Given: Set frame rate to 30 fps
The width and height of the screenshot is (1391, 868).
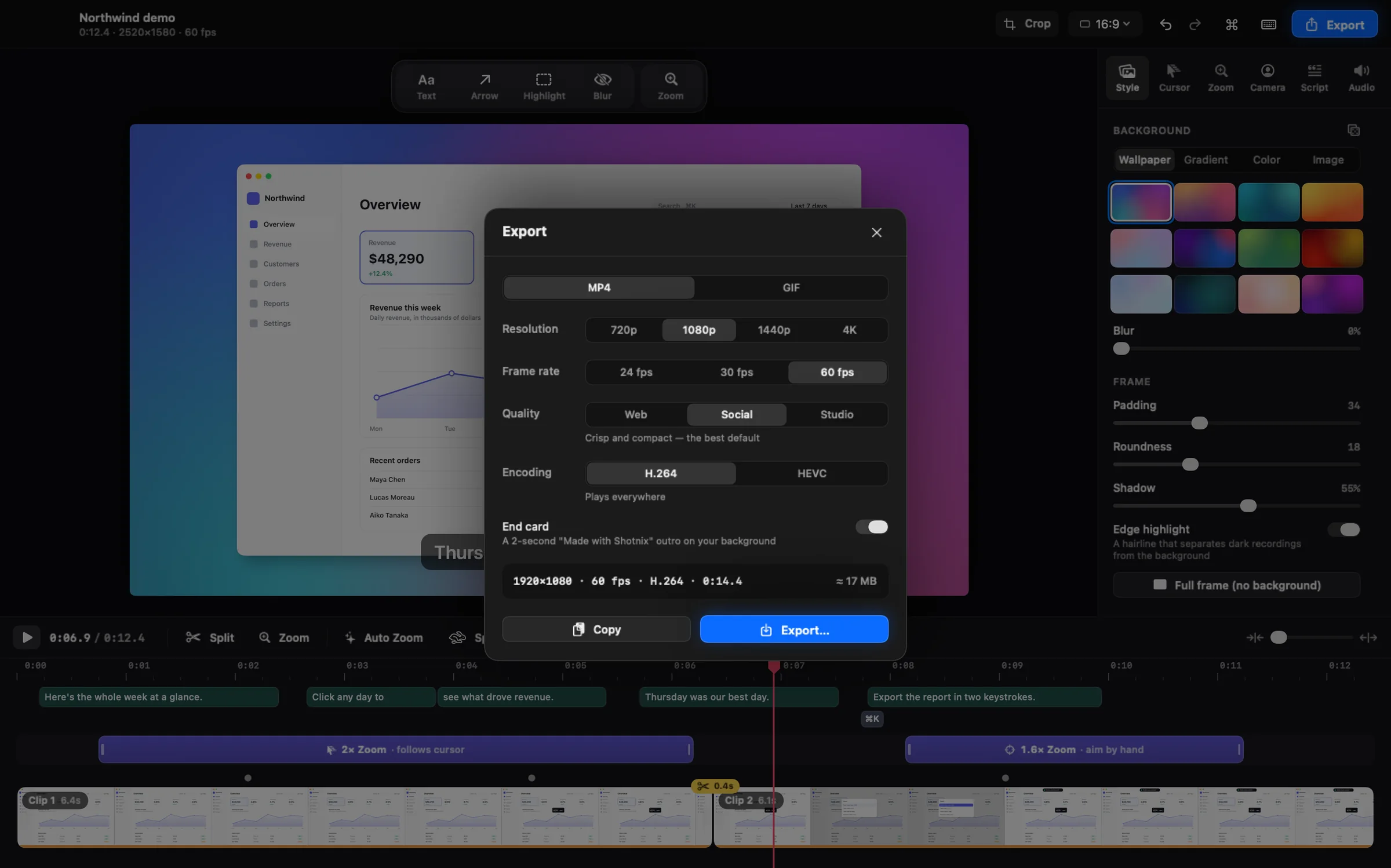Looking at the screenshot, I should [x=737, y=372].
